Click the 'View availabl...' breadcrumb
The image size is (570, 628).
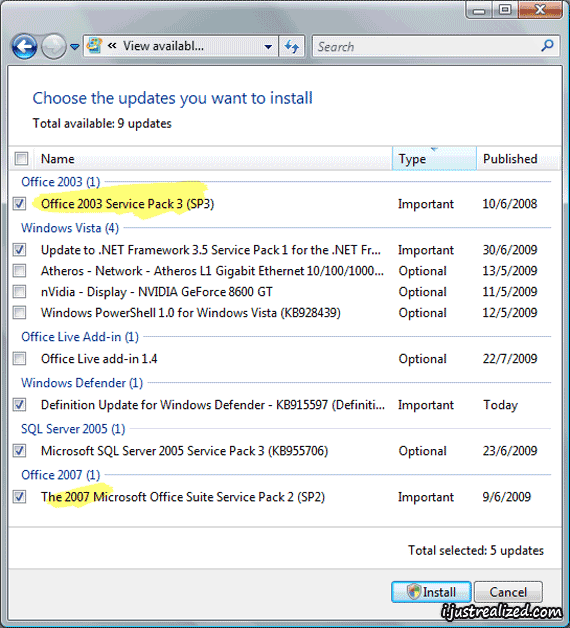(163, 46)
